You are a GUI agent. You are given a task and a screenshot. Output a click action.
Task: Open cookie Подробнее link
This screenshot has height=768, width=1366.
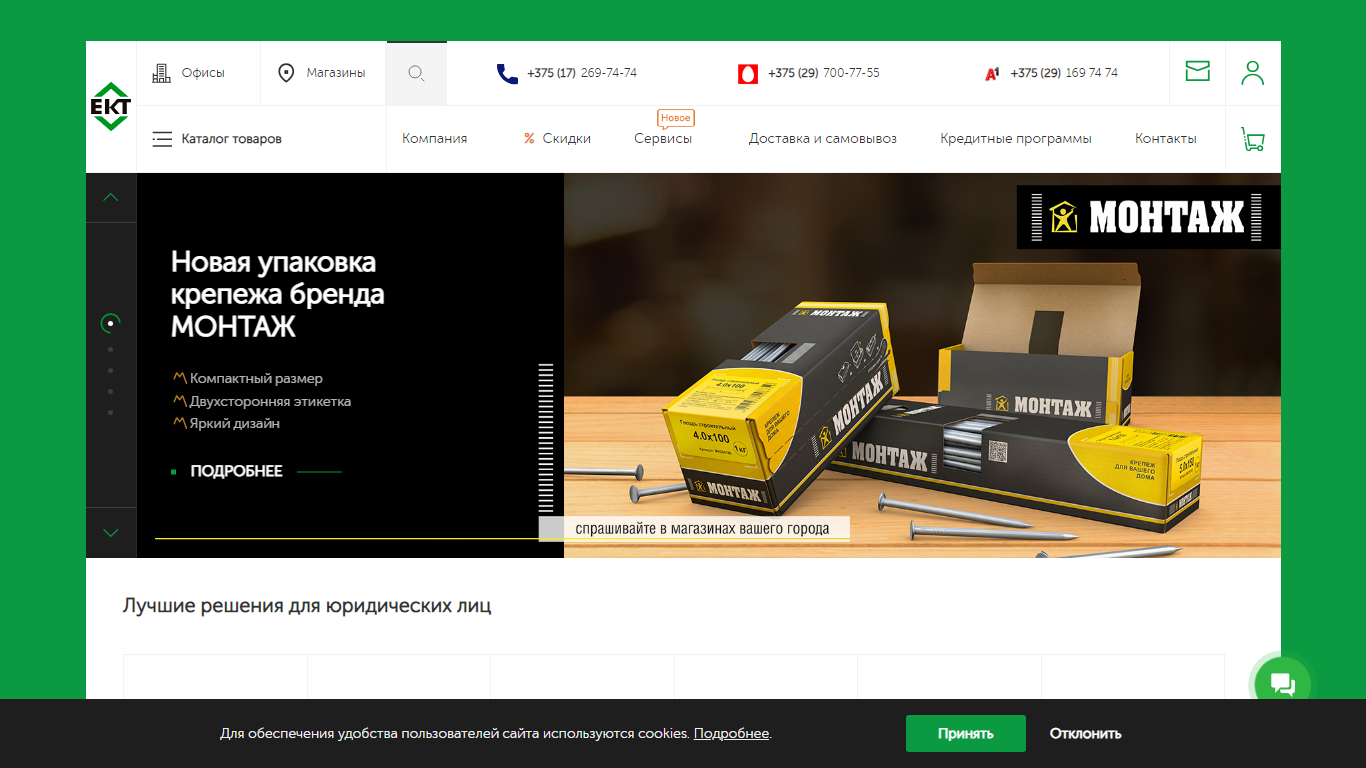pos(732,734)
